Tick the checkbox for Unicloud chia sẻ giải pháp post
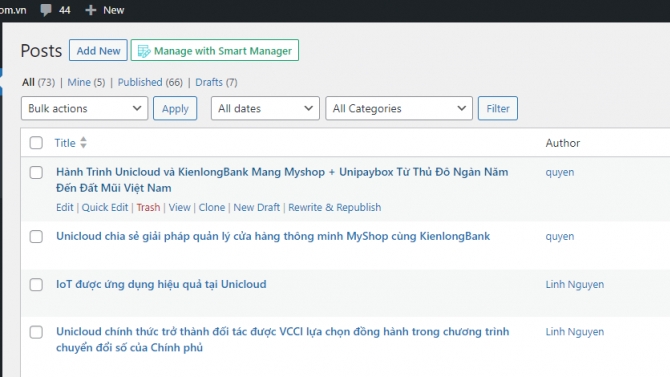 click(36, 236)
